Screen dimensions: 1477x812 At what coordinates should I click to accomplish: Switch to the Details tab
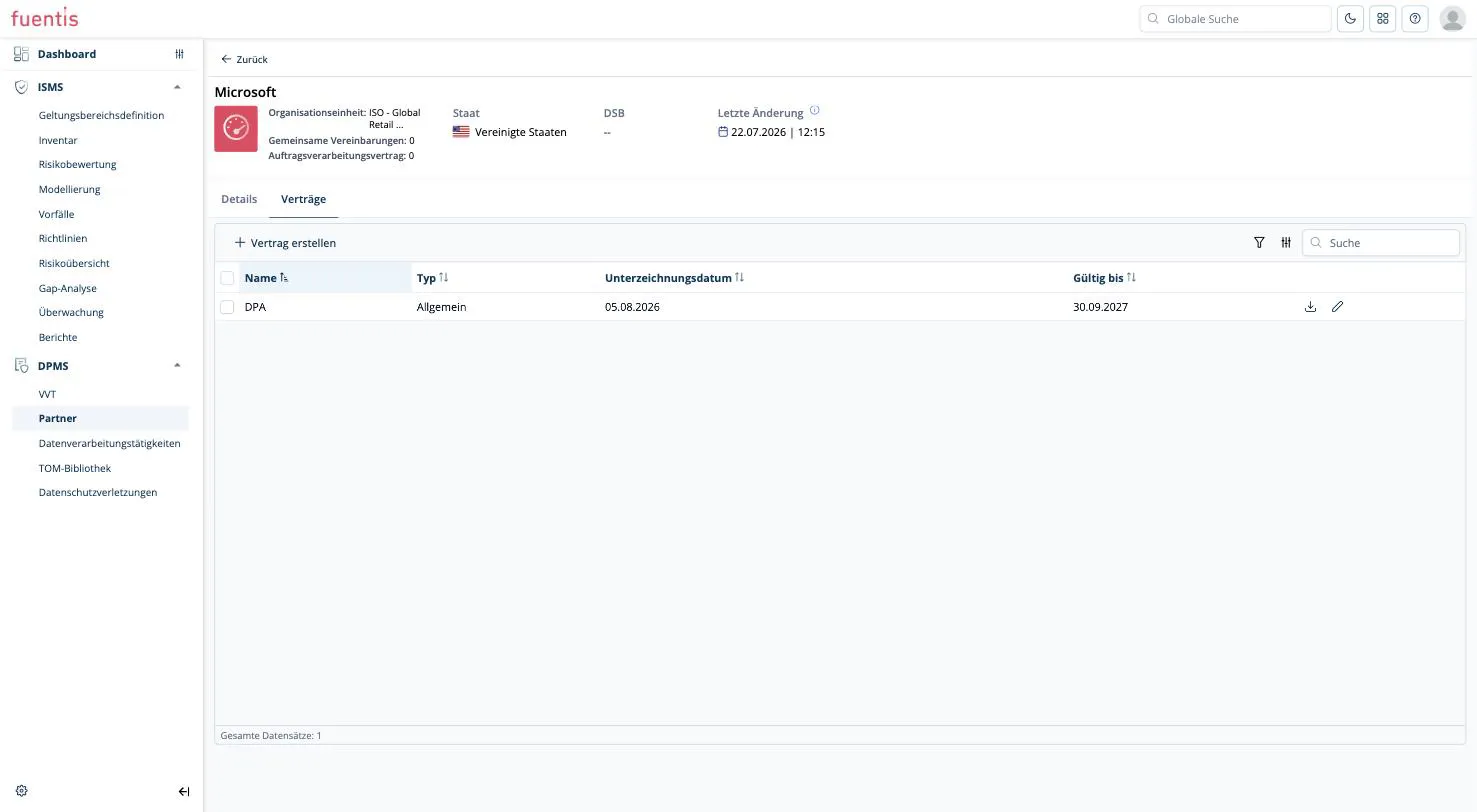click(x=239, y=199)
